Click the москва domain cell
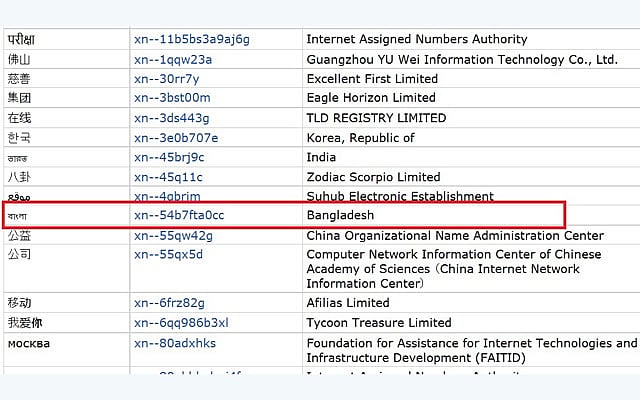The width and height of the screenshot is (640, 400). (x=67, y=350)
